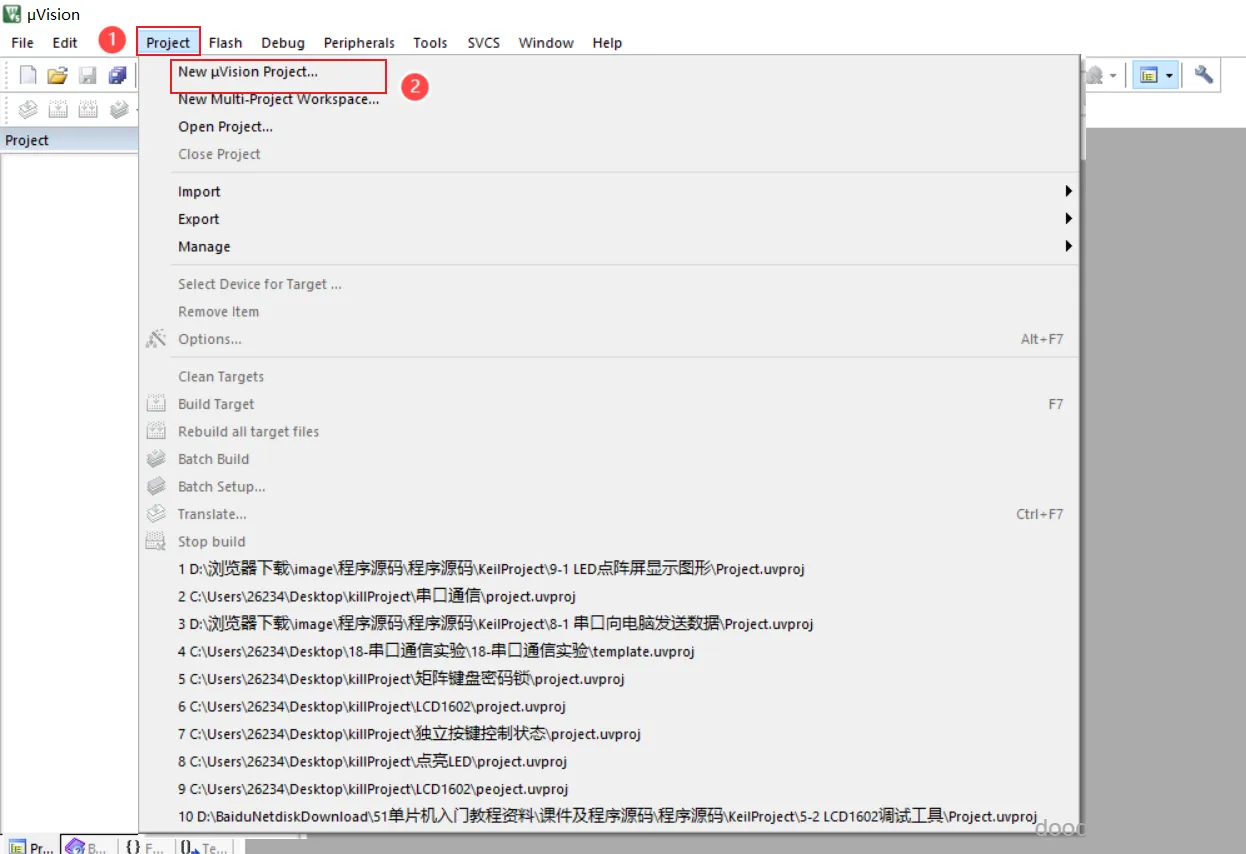Click the window layout view icon
The width and height of the screenshot is (1246, 854).
click(1149, 75)
